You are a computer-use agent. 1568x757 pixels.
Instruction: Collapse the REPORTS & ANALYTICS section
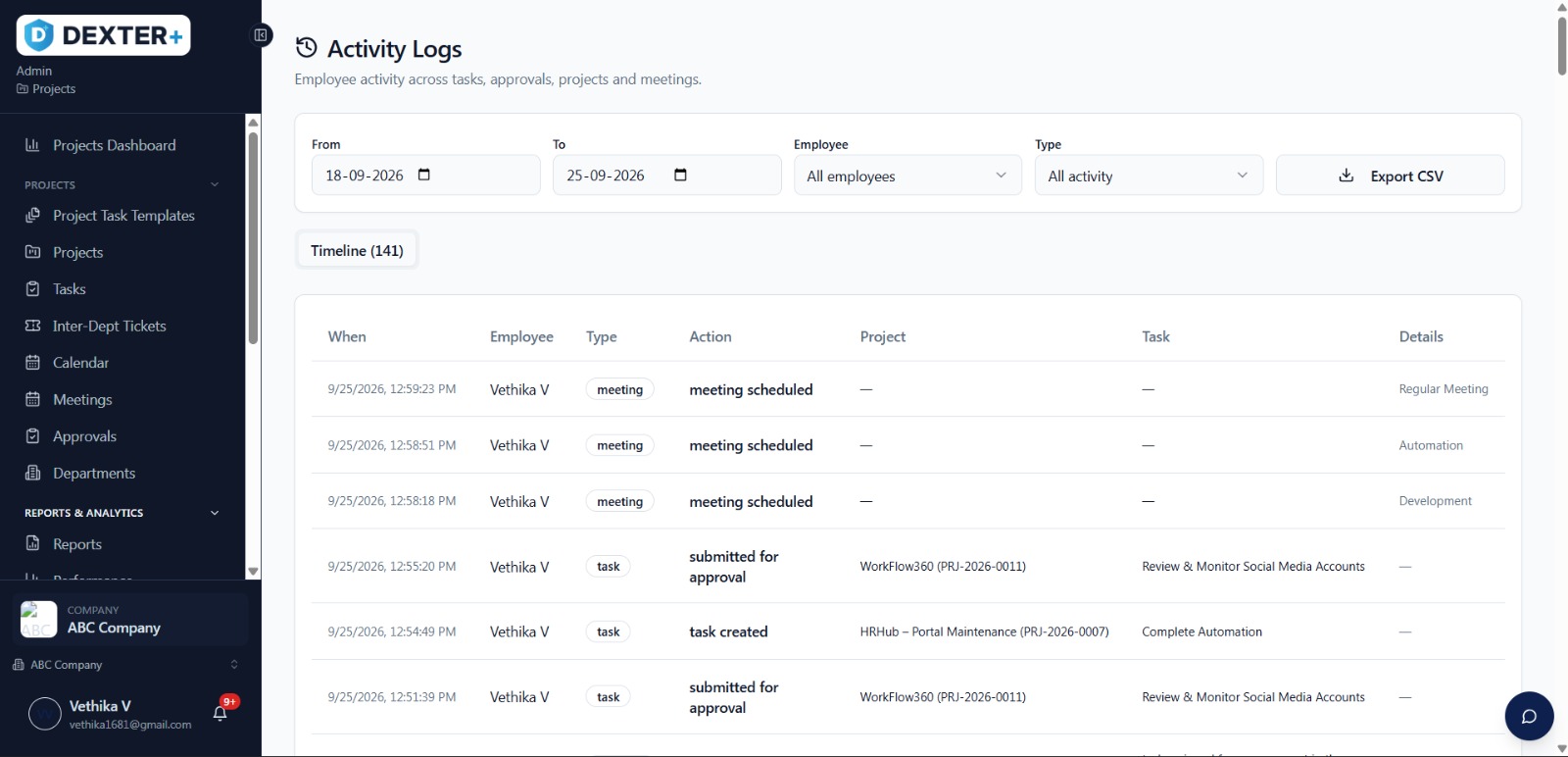215,513
